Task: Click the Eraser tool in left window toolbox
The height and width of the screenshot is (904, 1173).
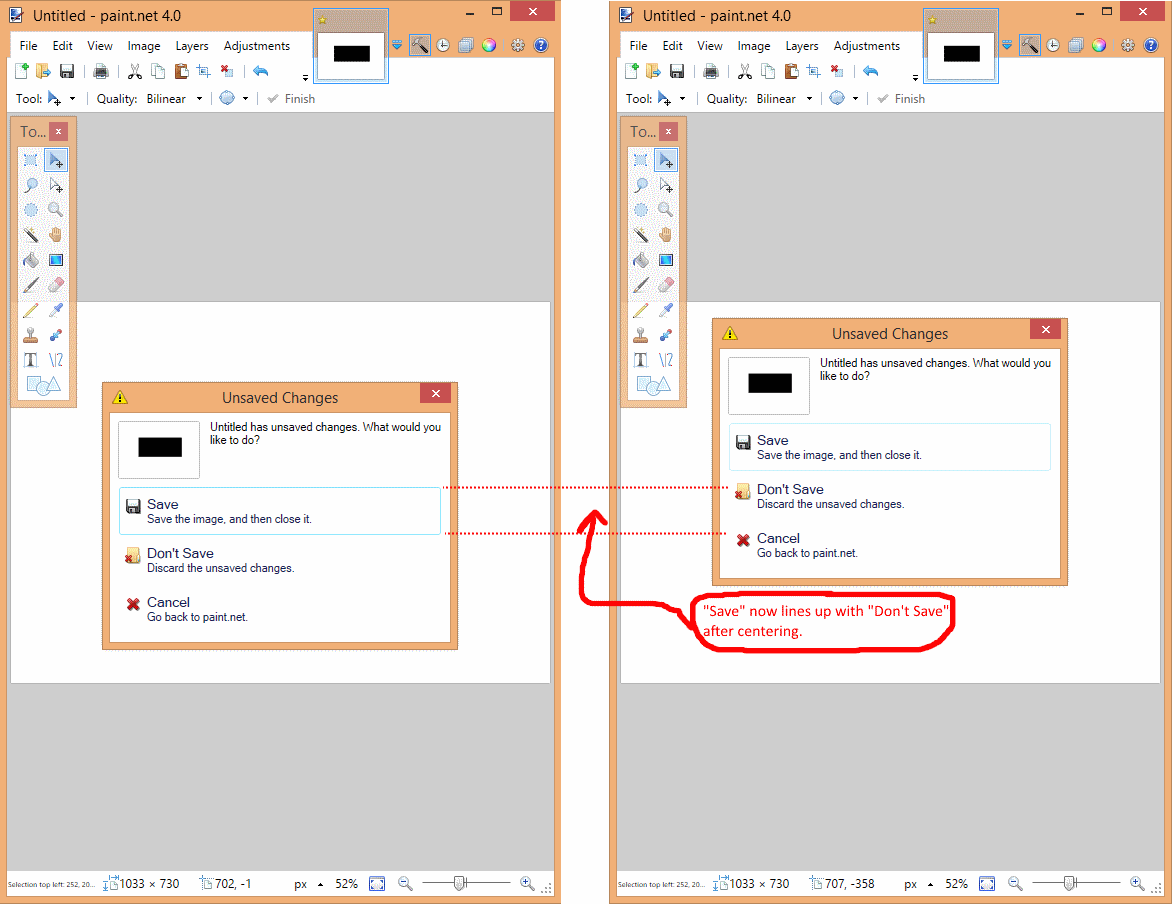Action: click(x=56, y=285)
